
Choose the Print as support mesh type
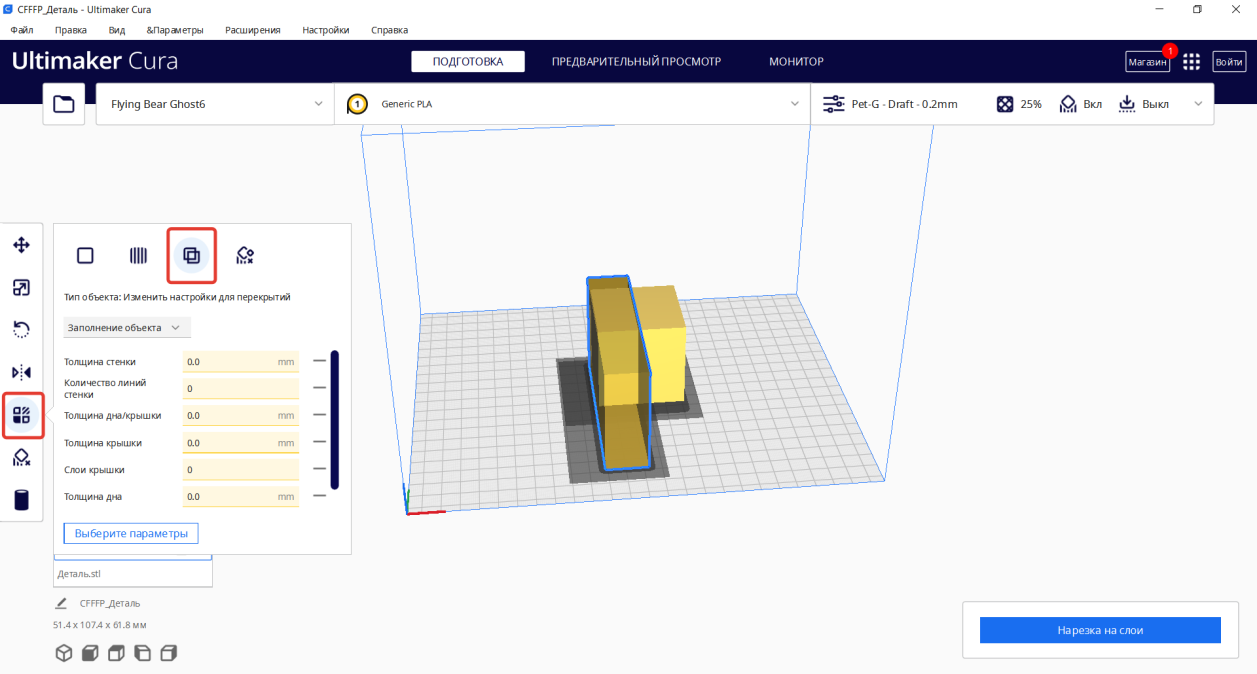(138, 256)
